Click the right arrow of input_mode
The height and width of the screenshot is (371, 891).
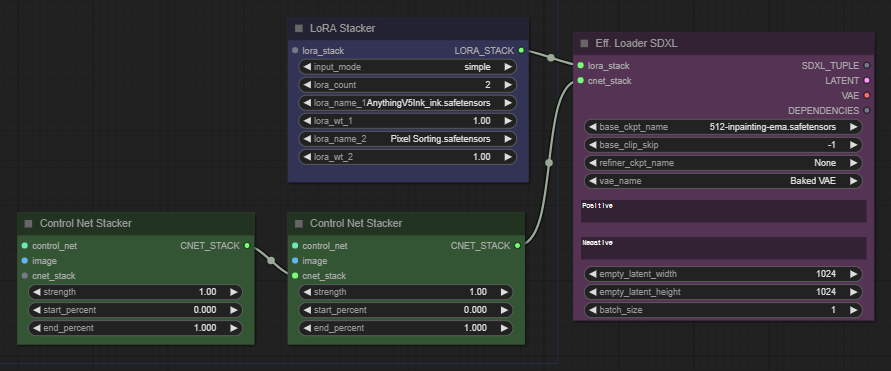pyautogui.click(x=508, y=67)
